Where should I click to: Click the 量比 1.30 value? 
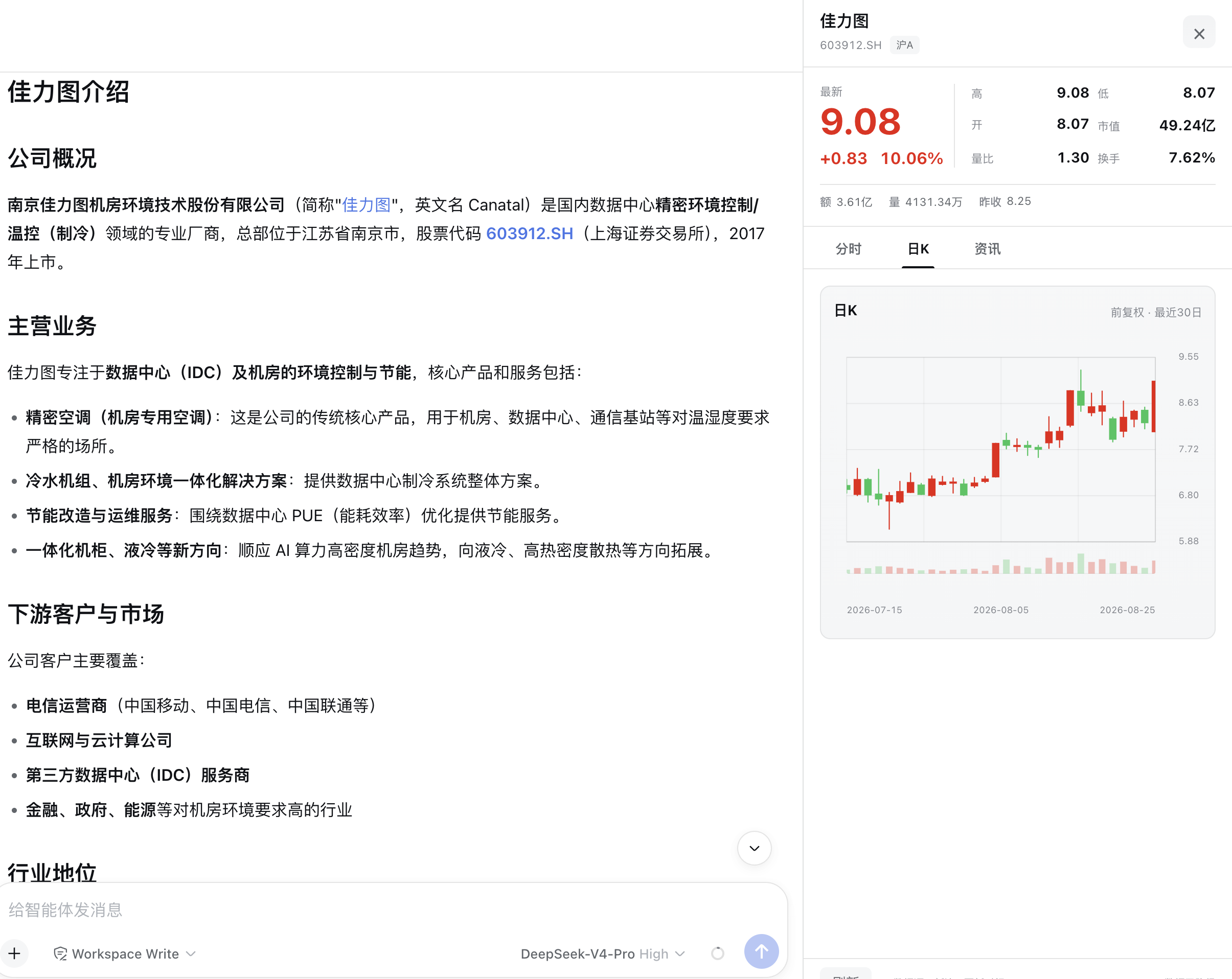click(x=1073, y=157)
